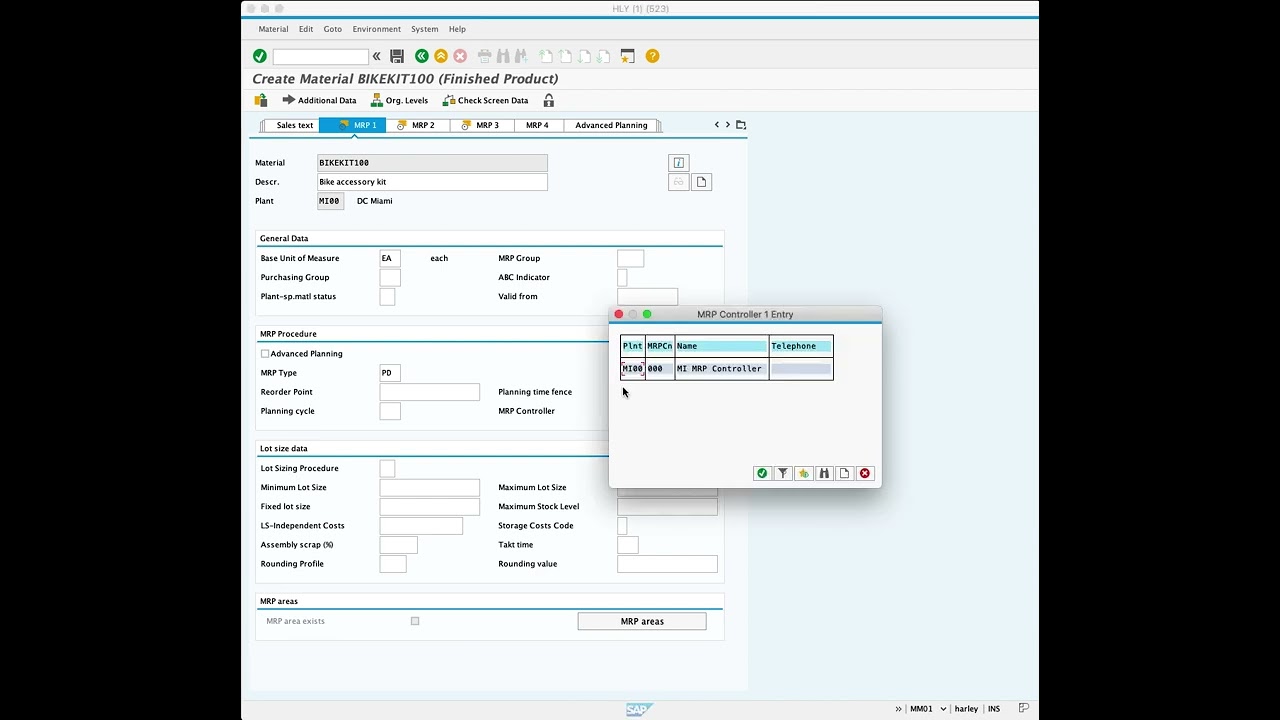Viewport: 1280px width, 720px height.
Task: Open the Edit menu
Action: pos(306,29)
